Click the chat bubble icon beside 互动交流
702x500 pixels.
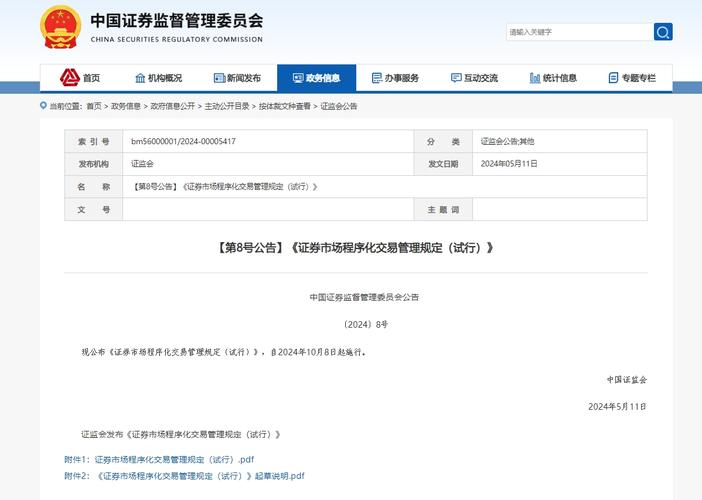456,78
